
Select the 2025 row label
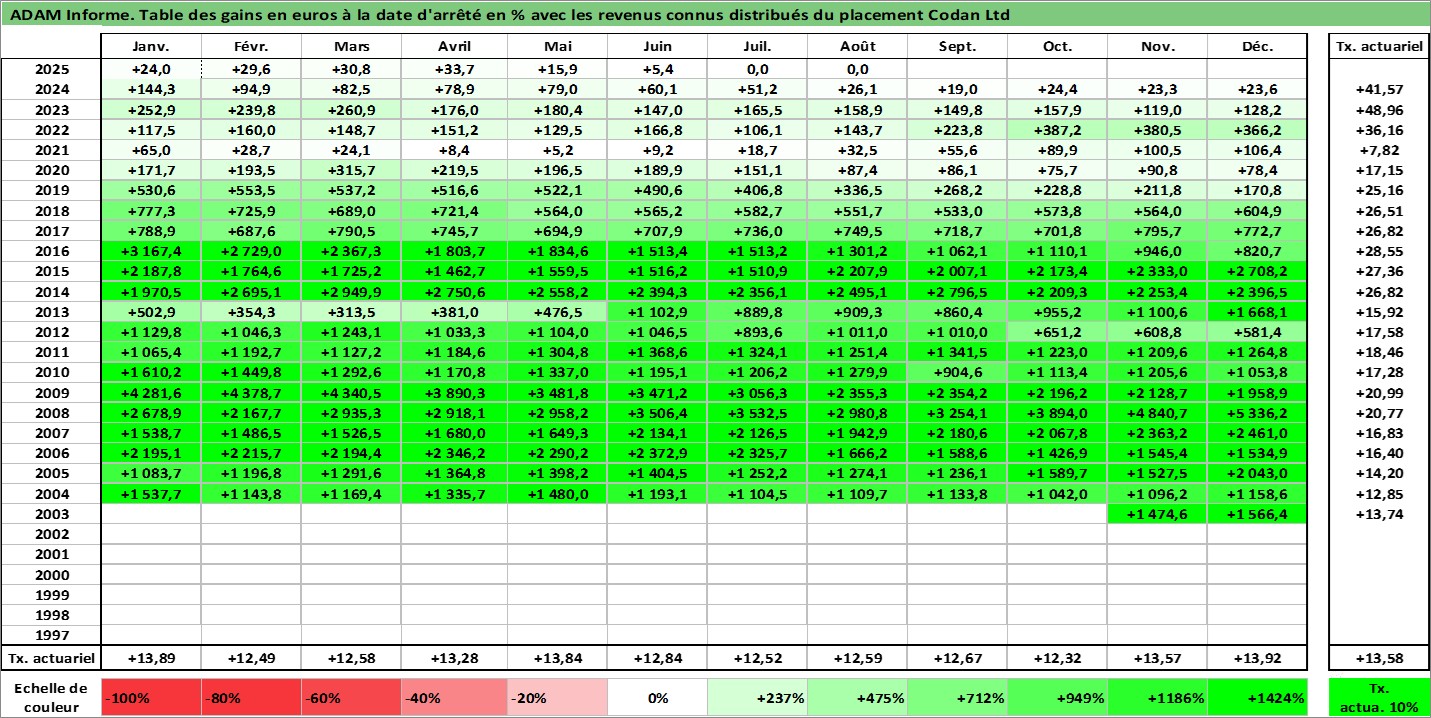(x=51, y=69)
